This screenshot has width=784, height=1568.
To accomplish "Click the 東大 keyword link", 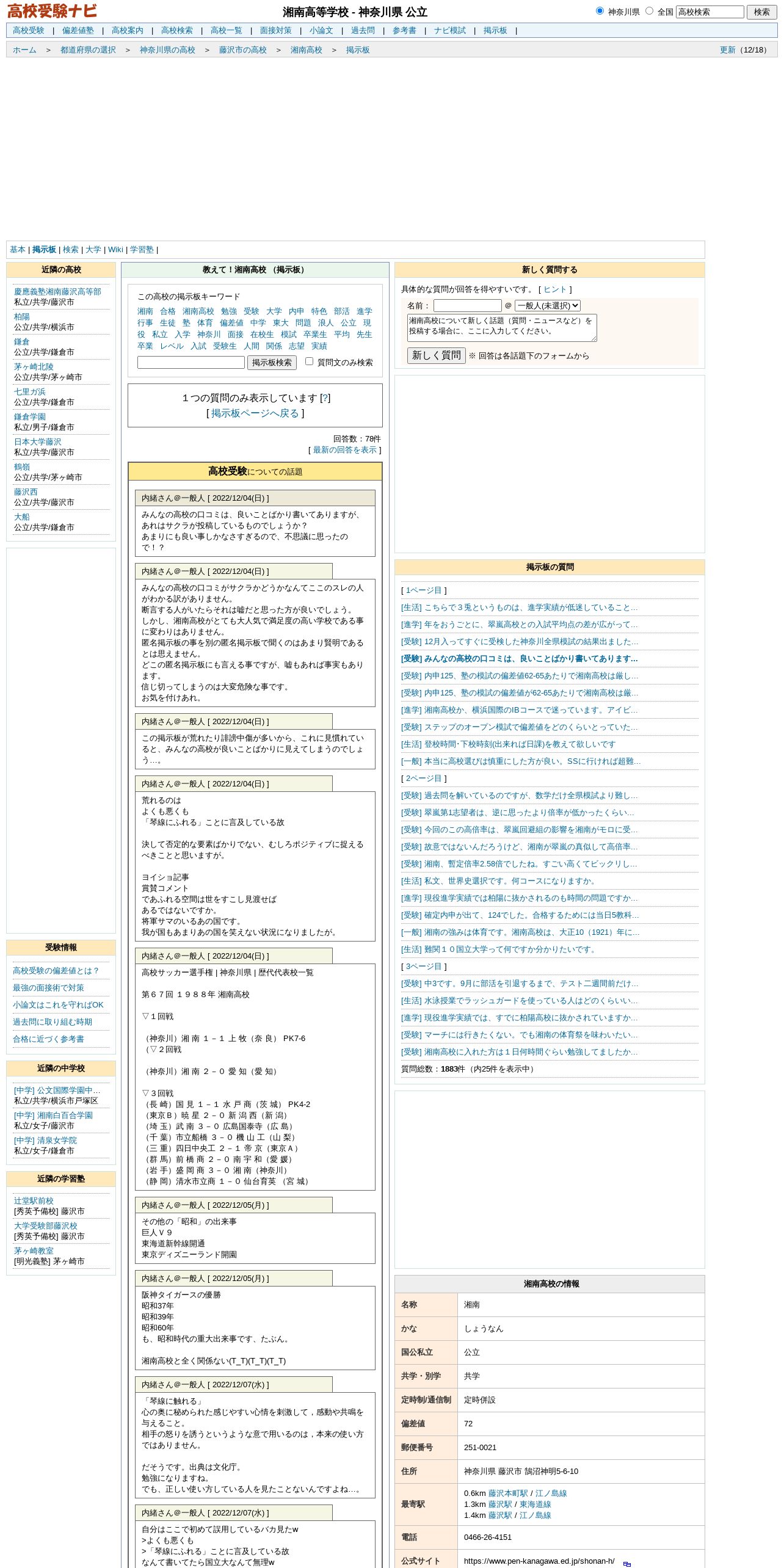I will (x=281, y=323).
